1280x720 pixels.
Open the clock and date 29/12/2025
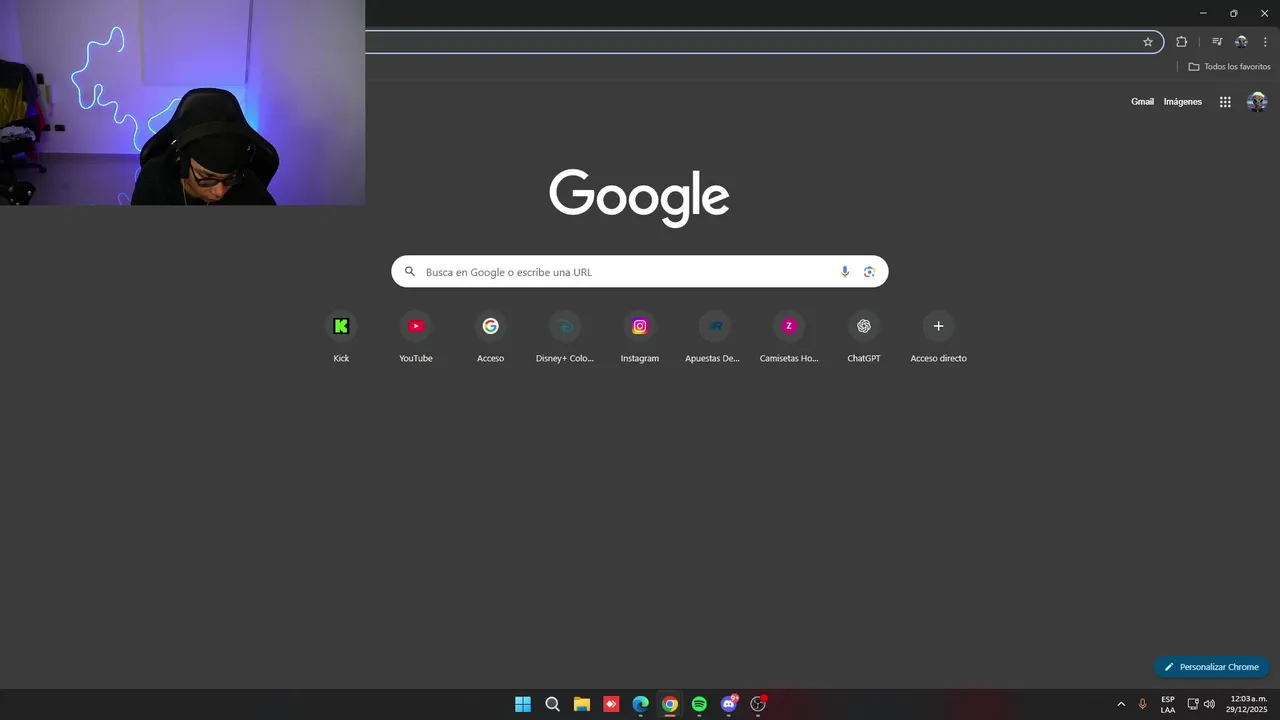[1246, 704]
